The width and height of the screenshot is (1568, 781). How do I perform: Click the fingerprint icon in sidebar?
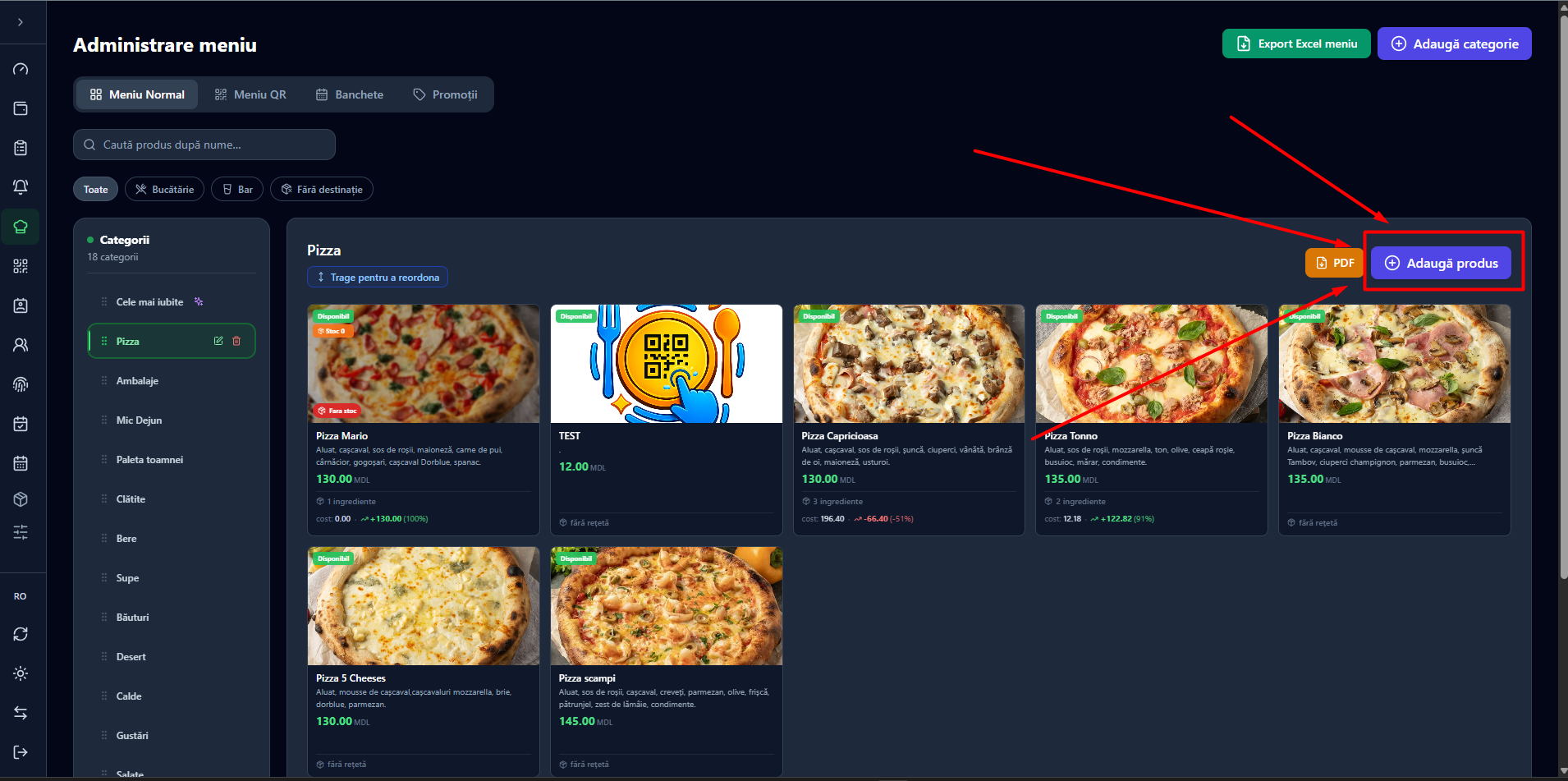[x=21, y=384]
